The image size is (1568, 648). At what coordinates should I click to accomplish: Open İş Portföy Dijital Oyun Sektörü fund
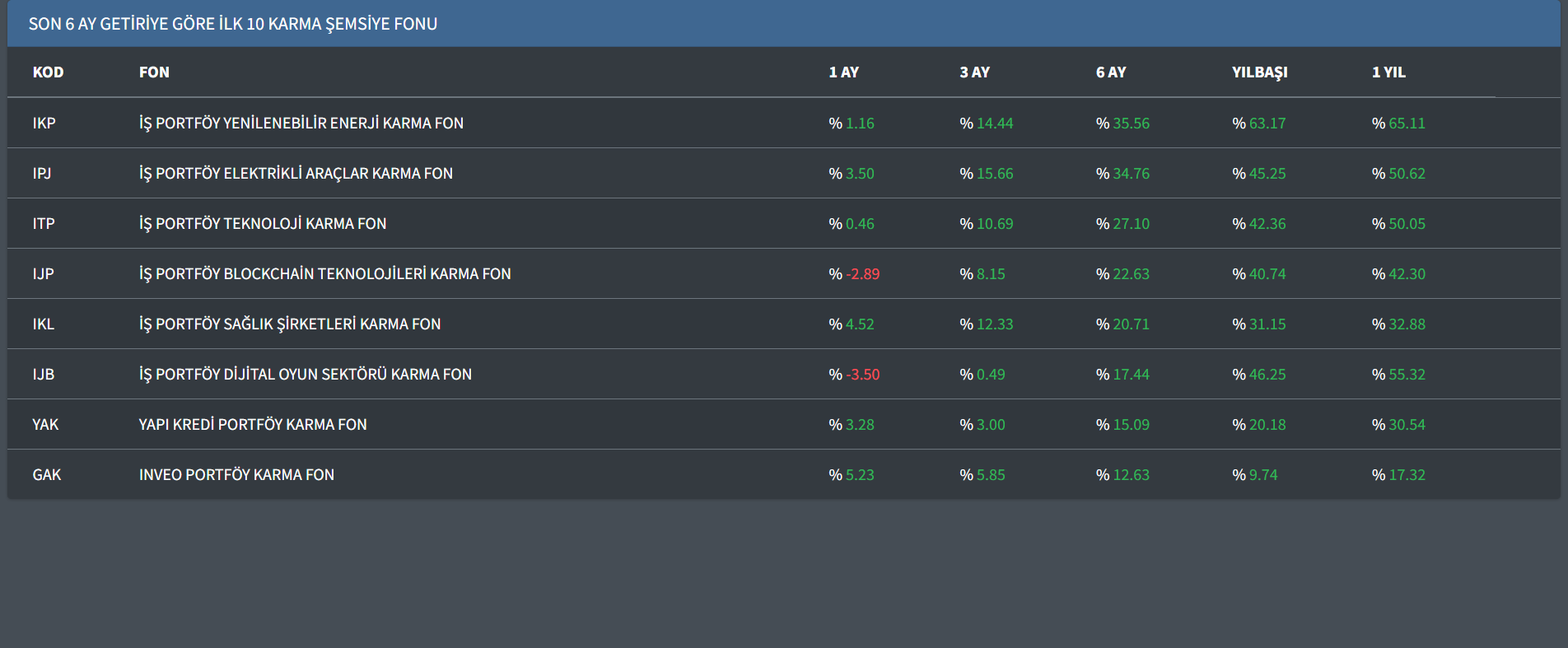coord(305,375)
